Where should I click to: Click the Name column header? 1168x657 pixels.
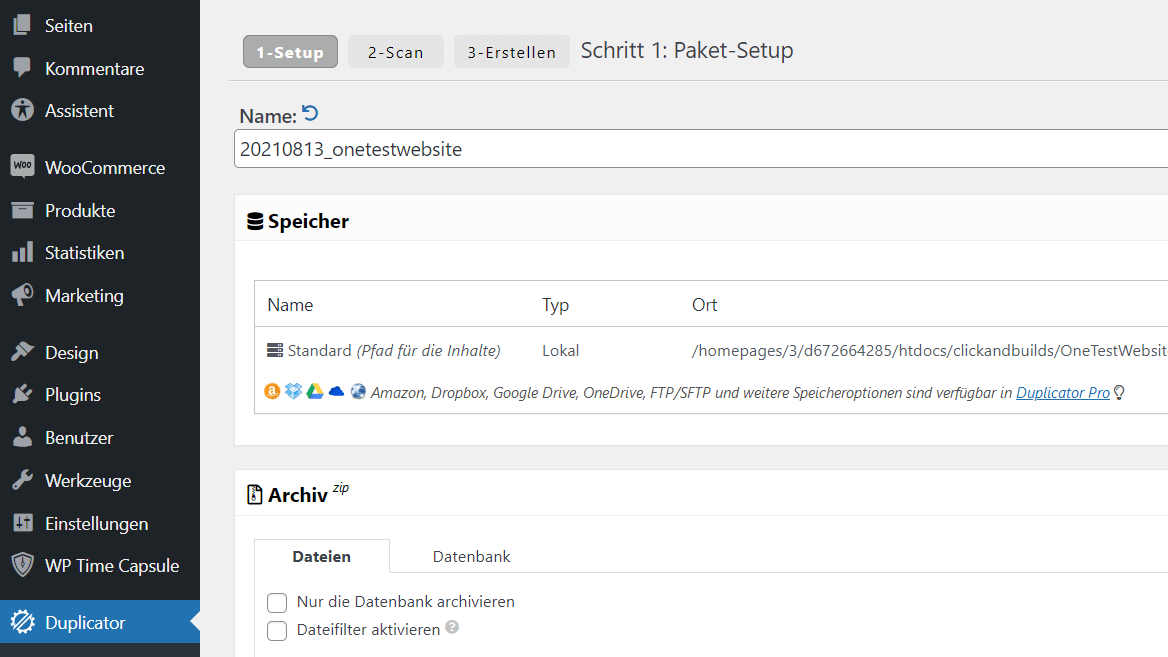pyautogui.click(x=290, y=305)
